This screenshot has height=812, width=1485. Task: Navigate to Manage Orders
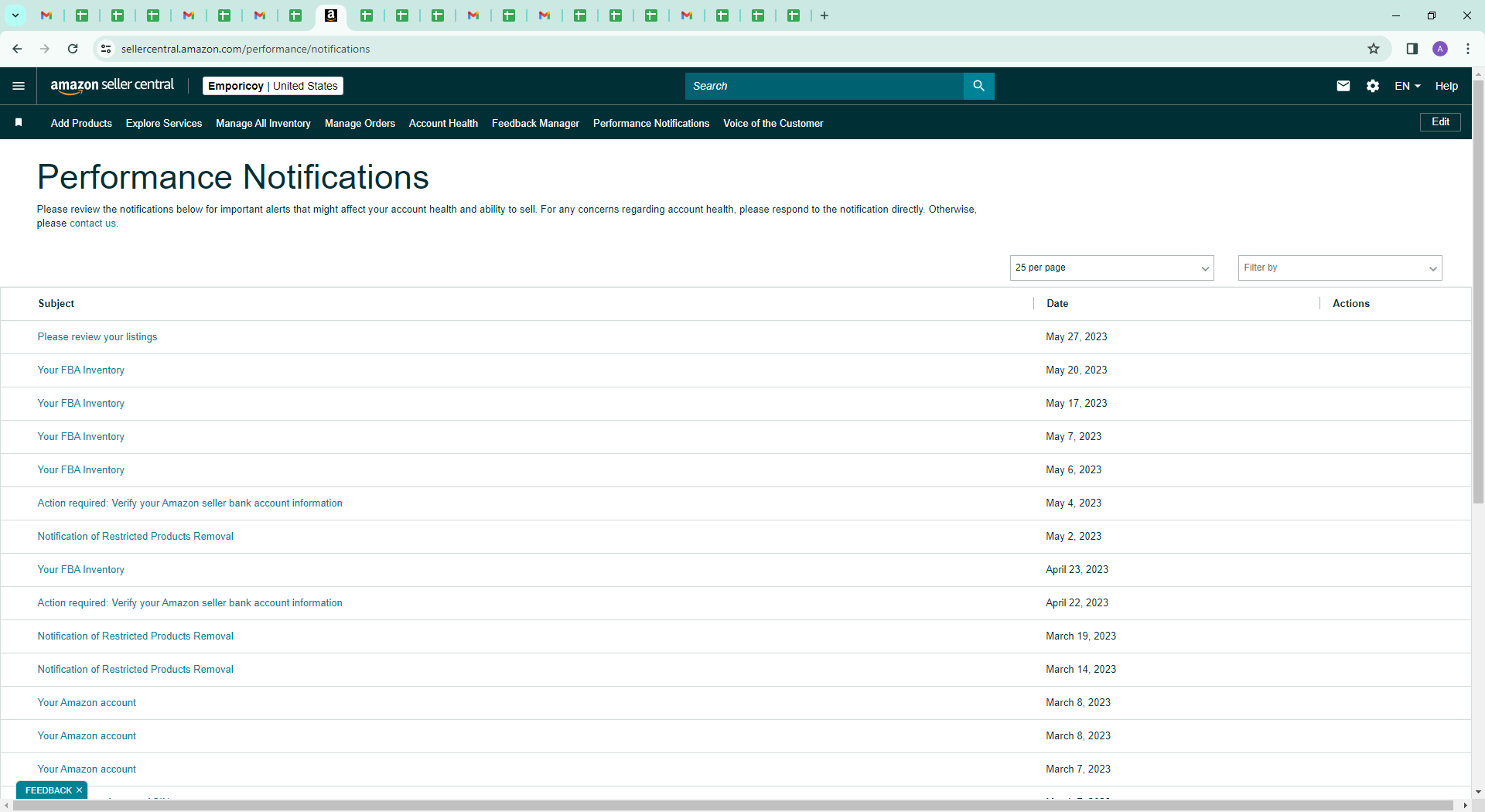pyautogui.click(x=360, y=123)
